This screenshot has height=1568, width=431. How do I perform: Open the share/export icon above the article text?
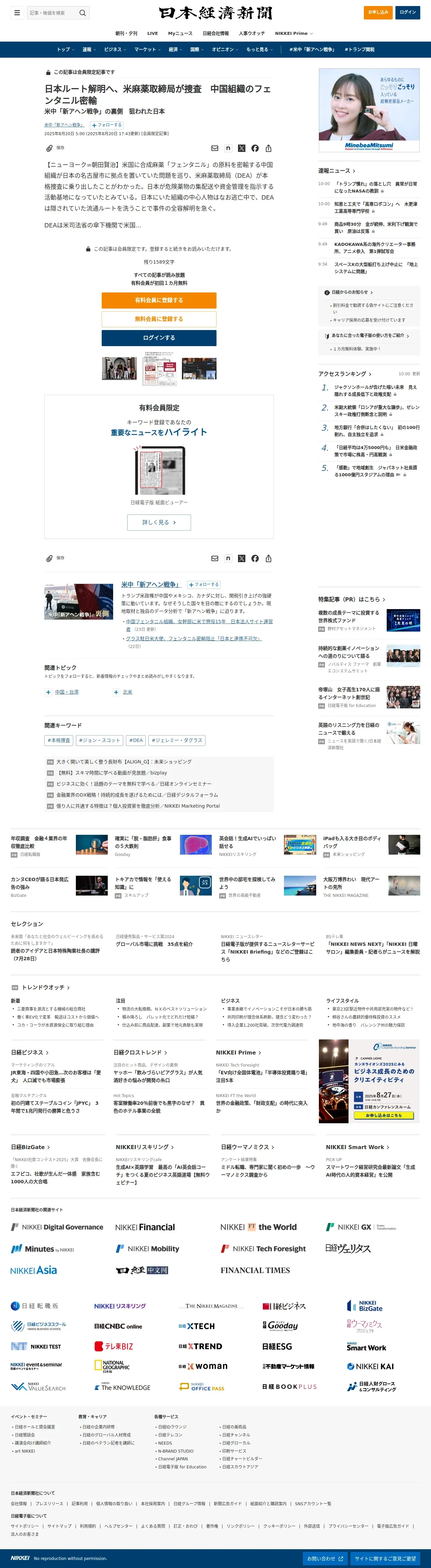(x=269, y=148)
